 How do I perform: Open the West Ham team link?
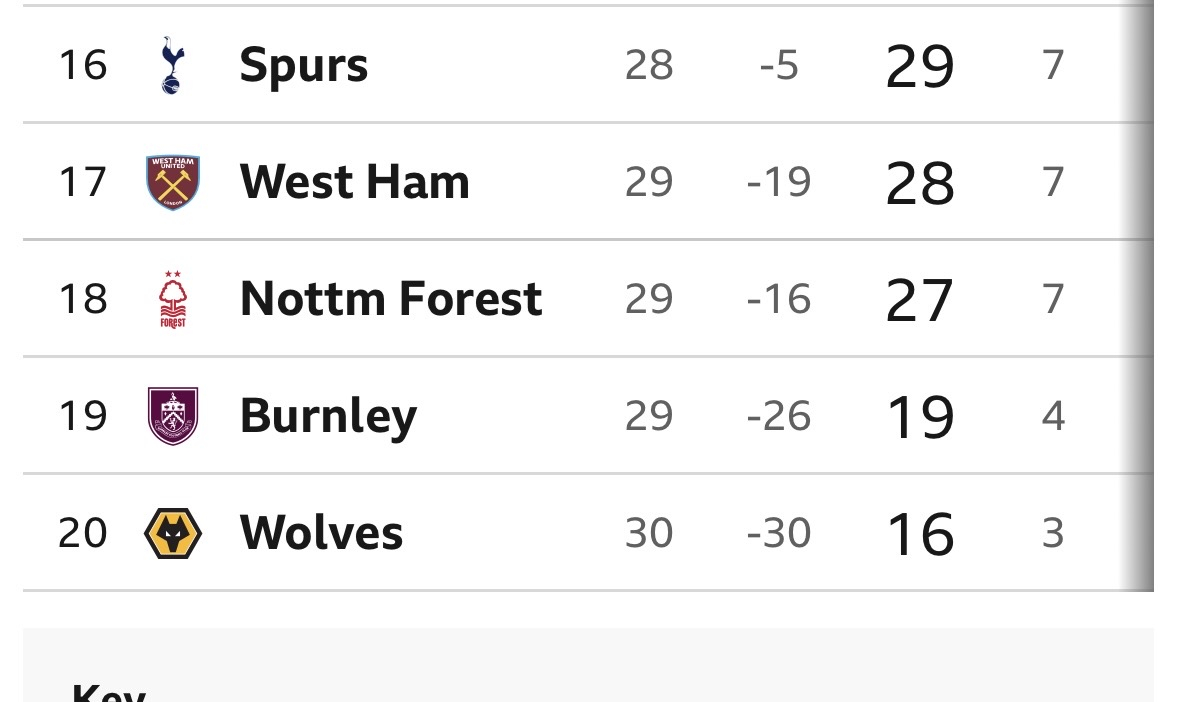pos(354,183)
